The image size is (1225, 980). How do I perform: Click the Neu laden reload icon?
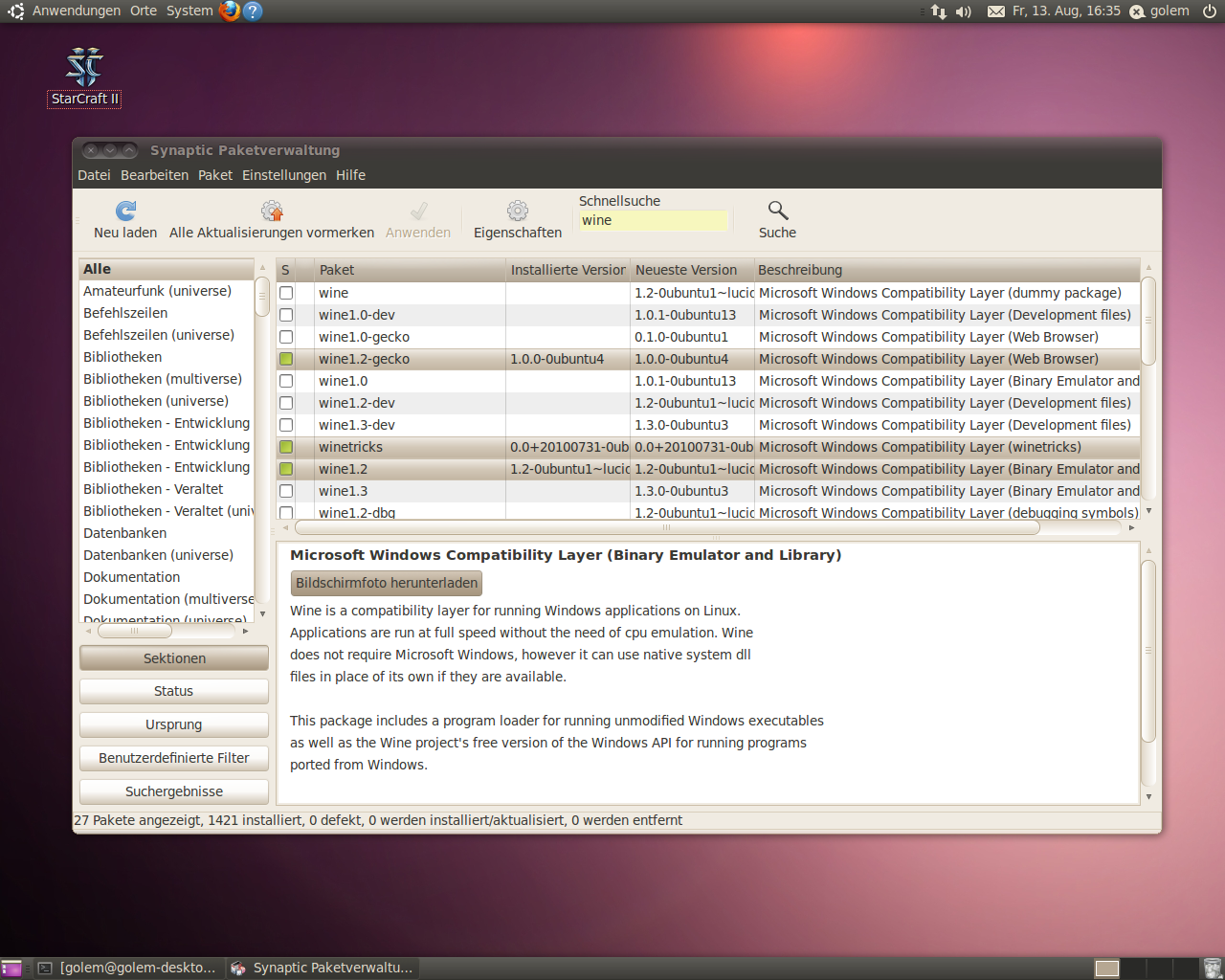point(125,211)
